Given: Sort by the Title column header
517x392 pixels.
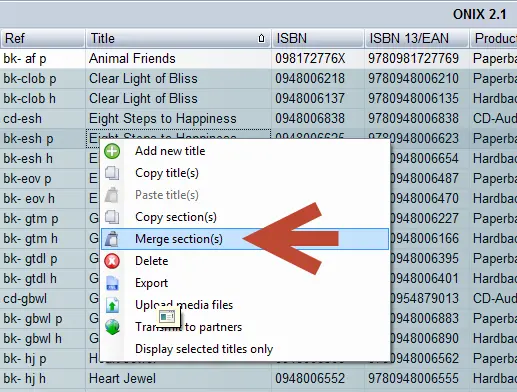Looking at the screenshot, I should (178, 38).
